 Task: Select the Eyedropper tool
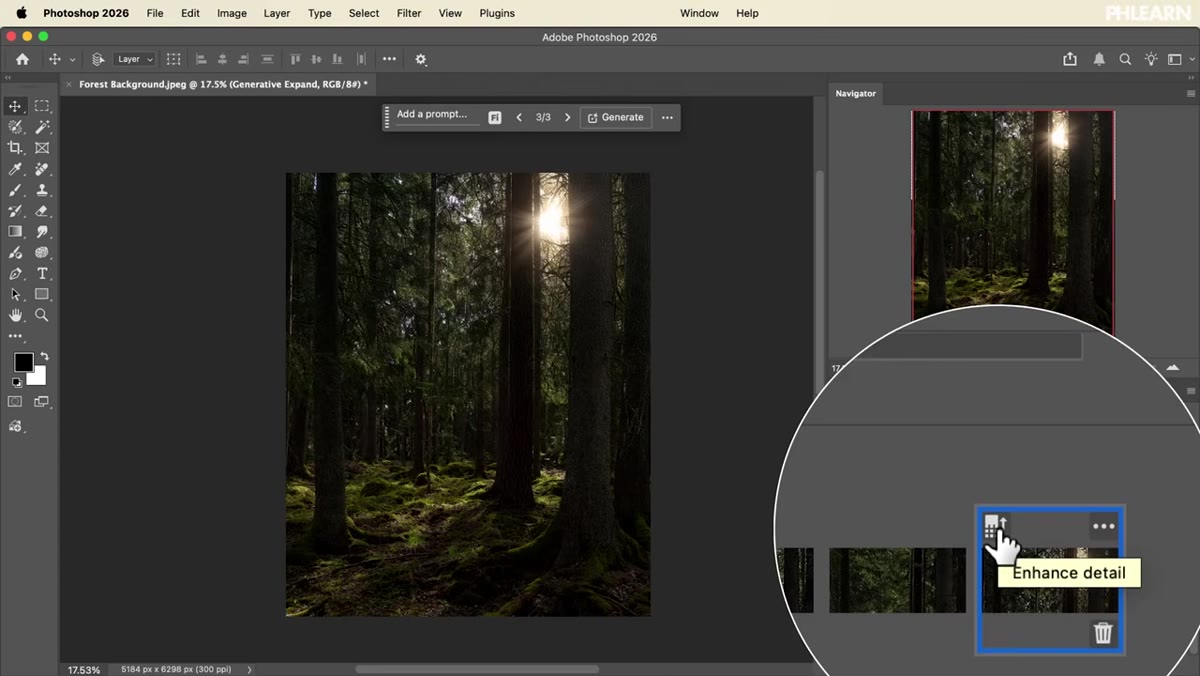(15, 169)
